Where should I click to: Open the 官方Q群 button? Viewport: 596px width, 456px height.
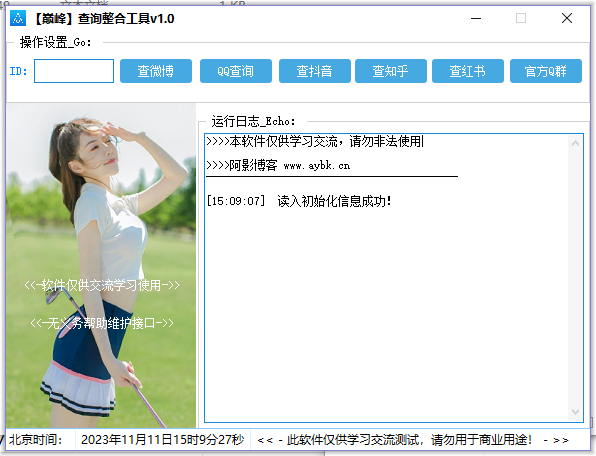pyautogui.click(x=546, y=71)
